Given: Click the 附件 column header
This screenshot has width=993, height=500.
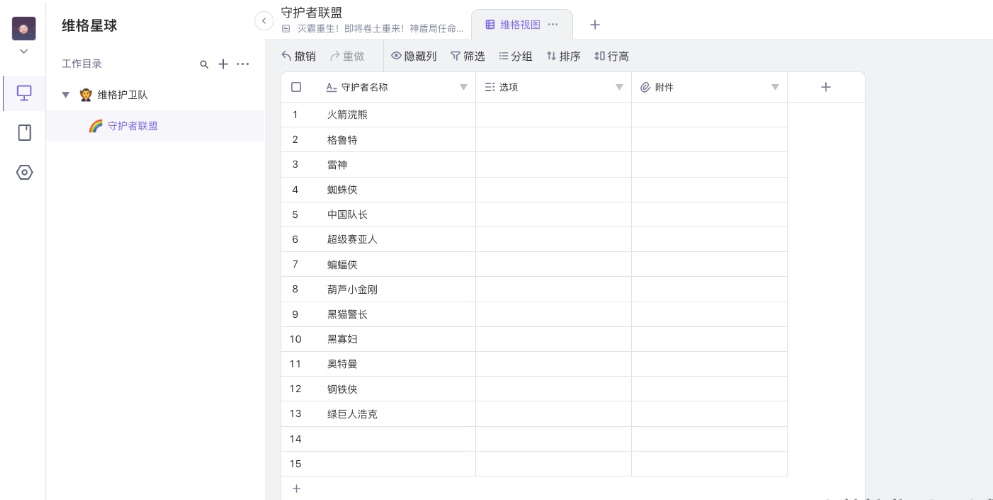Looking at the screenshot, I should tap(709, 87).
